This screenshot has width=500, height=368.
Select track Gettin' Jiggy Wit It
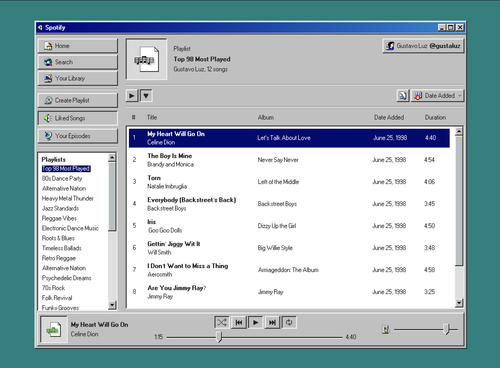(289, 248)
